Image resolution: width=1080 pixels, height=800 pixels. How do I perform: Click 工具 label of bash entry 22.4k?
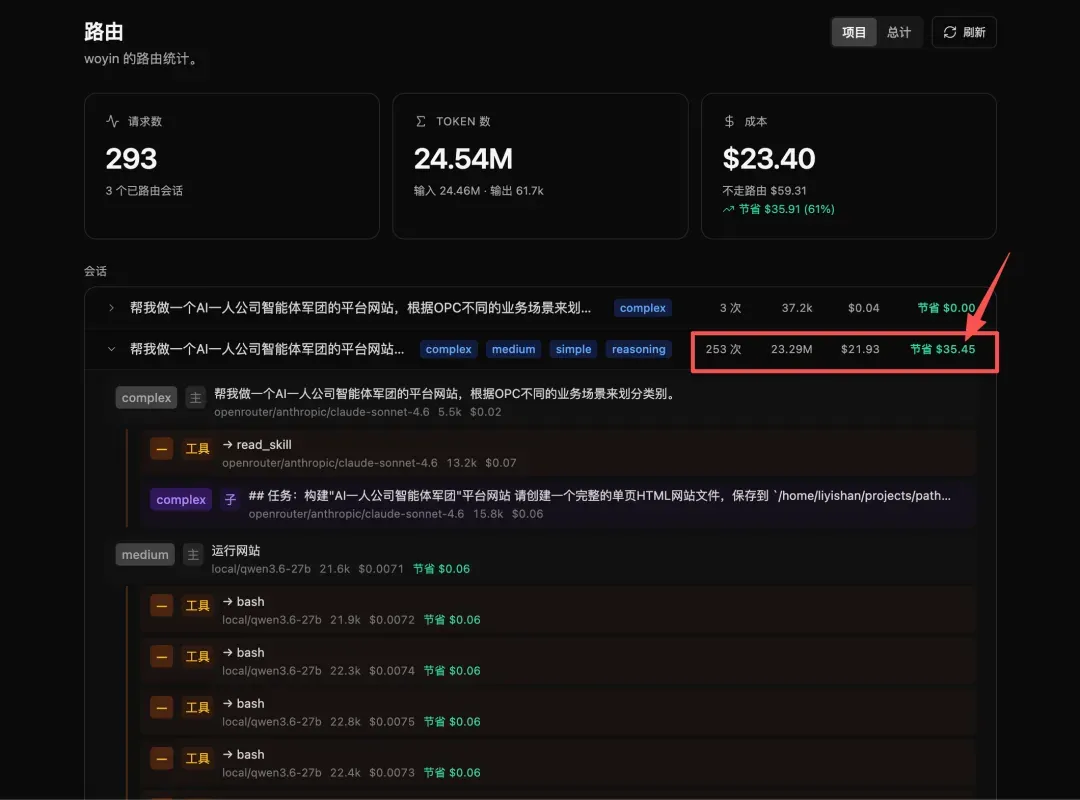coord(197,759)
